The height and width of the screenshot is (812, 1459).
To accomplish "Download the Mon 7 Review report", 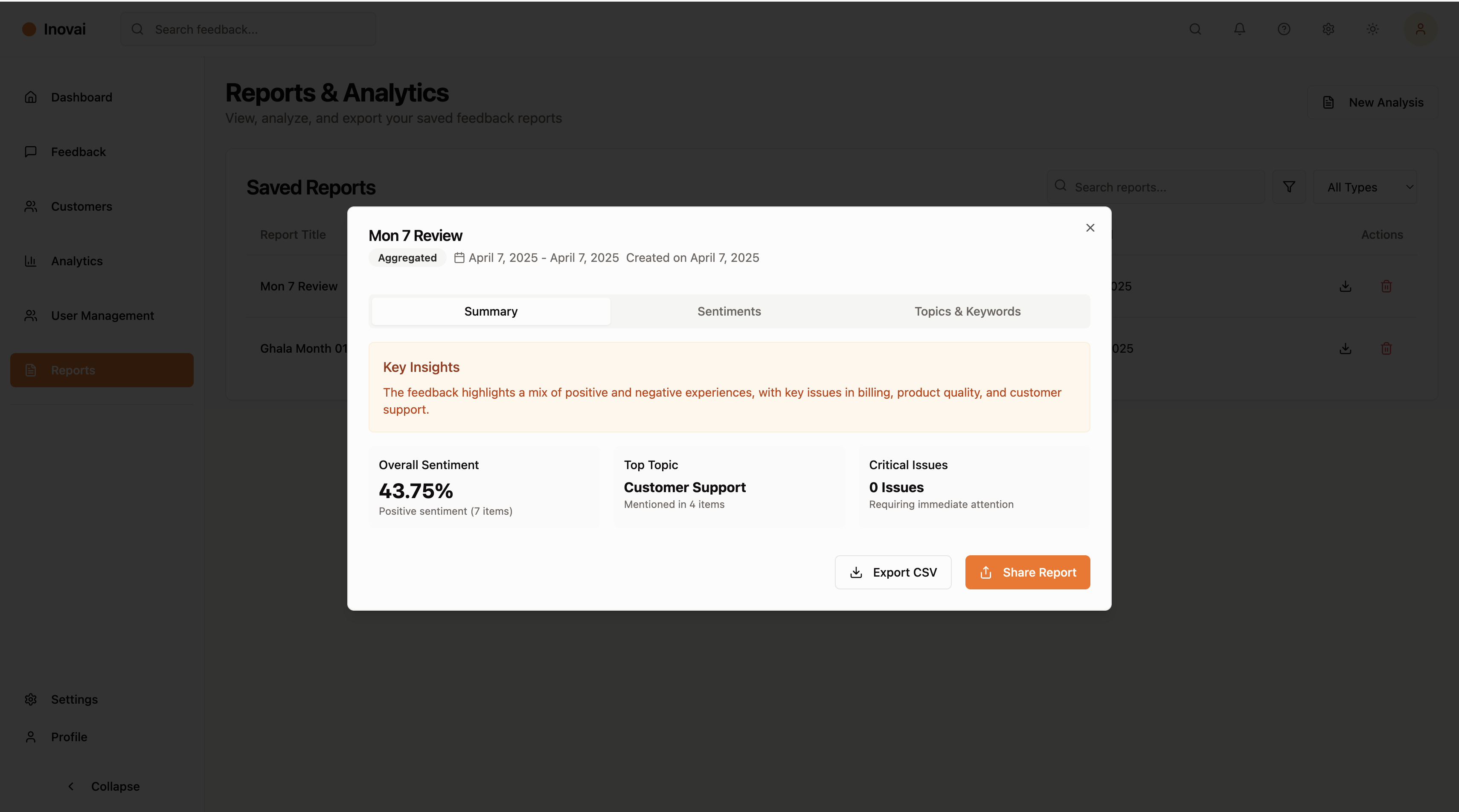I will point(1345,287).
